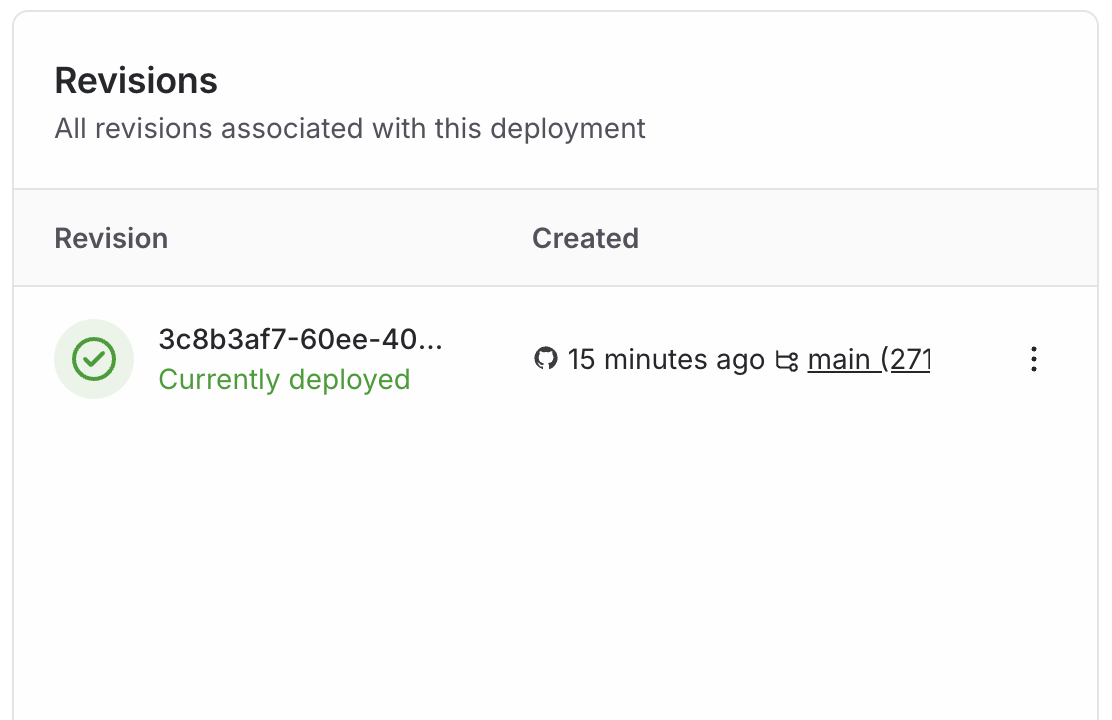
Task: Click the green checkmark status icon
Action: 94,359
